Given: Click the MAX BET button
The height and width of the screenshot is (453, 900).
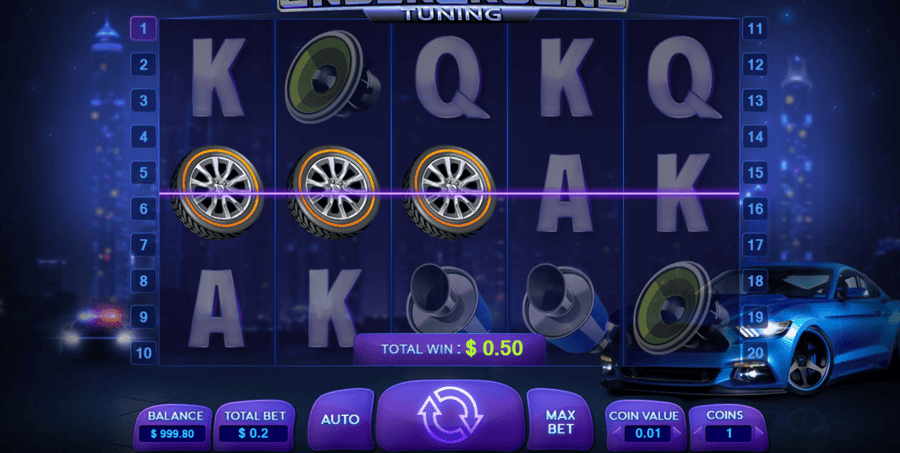Looking at the screenshot, I should (561, 421).
